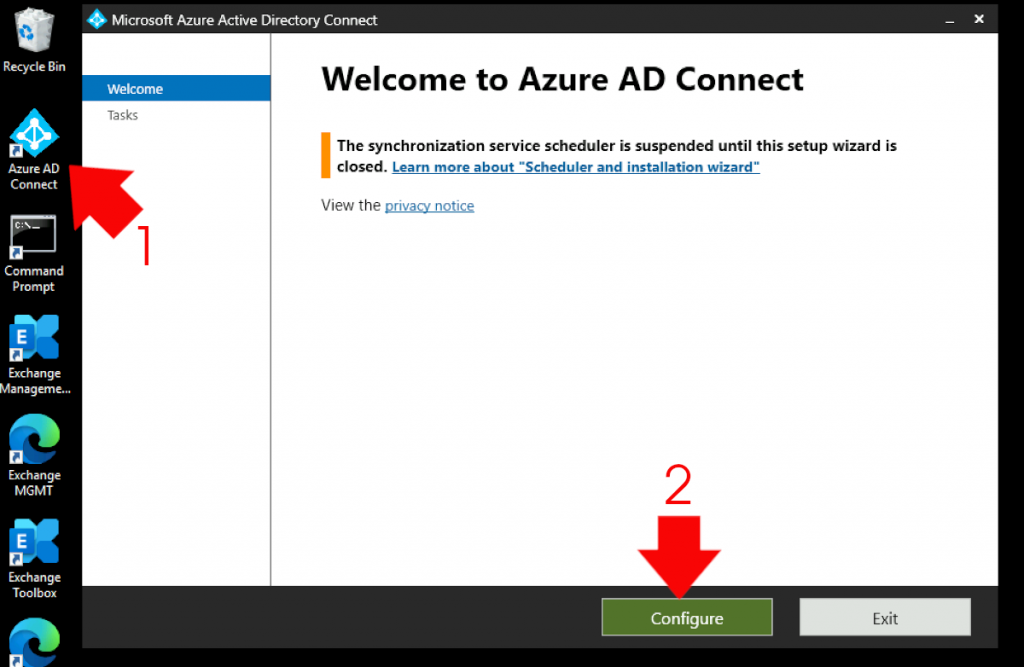Click the Welcome to Azure AD Connect heading
1024x667 pixels.
(561, 78)
